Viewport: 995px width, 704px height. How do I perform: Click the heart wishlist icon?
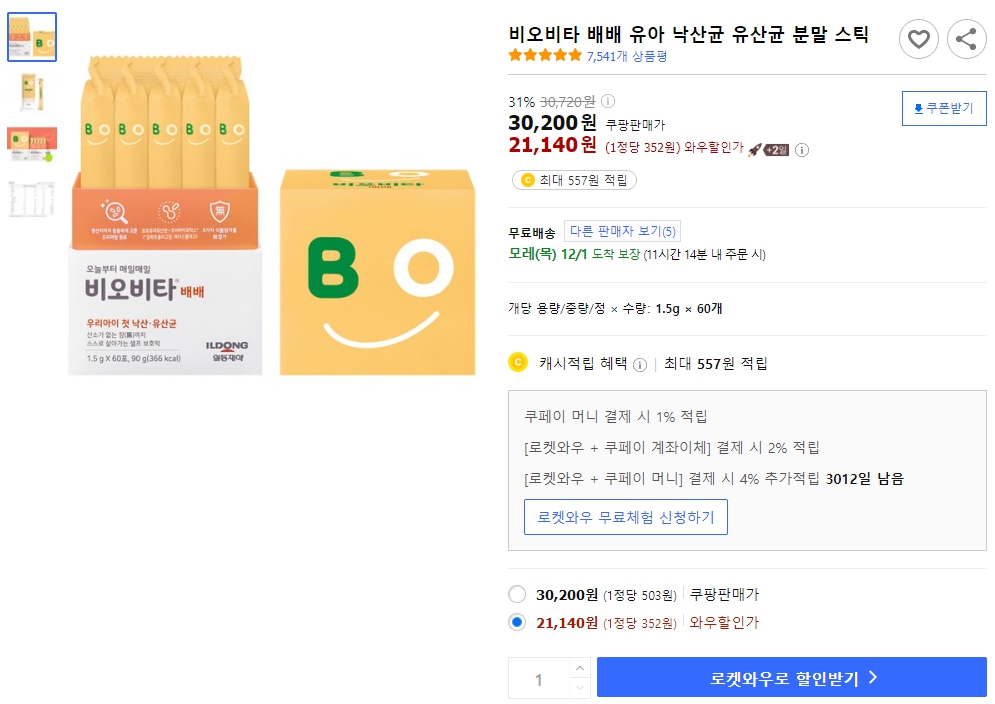click(919, 40)
